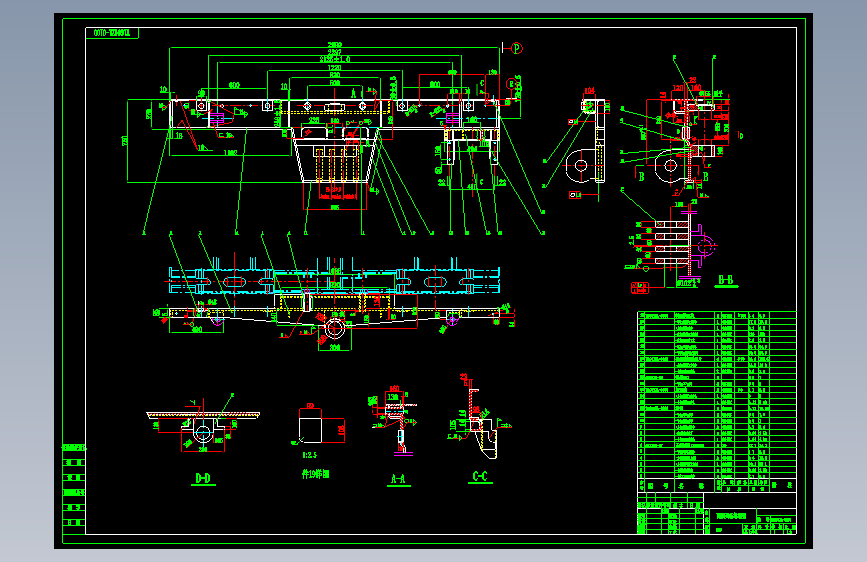The width and height of the screenshot is (867, 562).
Task: Click the circled P datum symbol
Action: pyautogui.click(x=517, y=48)
